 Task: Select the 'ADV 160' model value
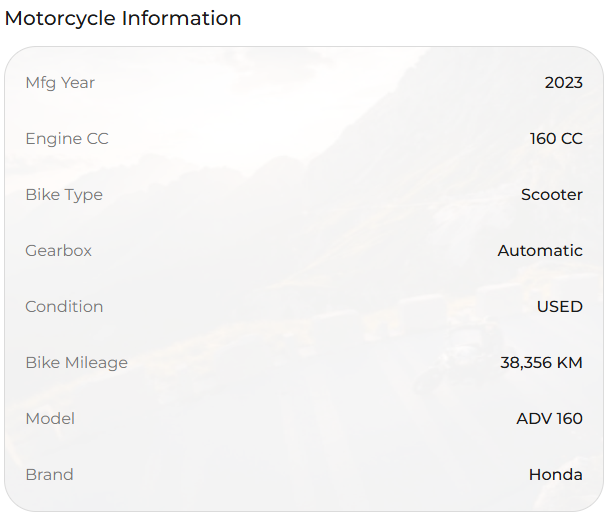click(x=549, y=419)
